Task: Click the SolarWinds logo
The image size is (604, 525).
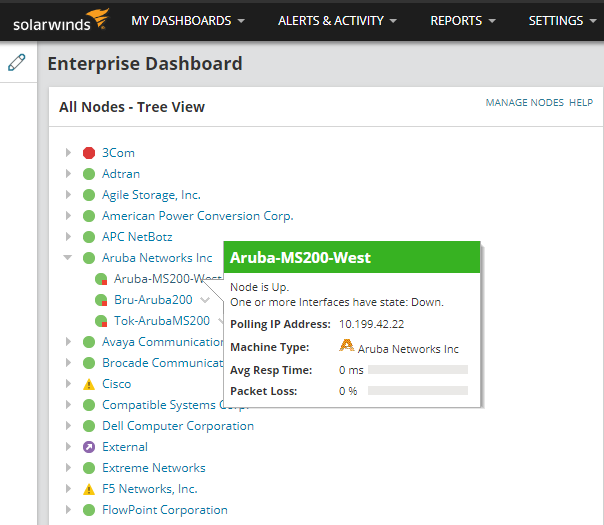Action: point(61,20)
